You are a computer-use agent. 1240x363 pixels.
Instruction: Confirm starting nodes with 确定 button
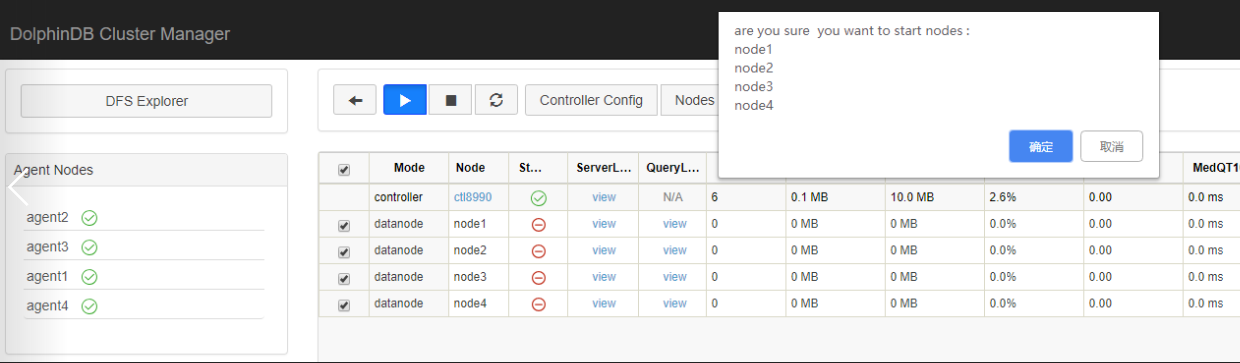coord(1041,146)
